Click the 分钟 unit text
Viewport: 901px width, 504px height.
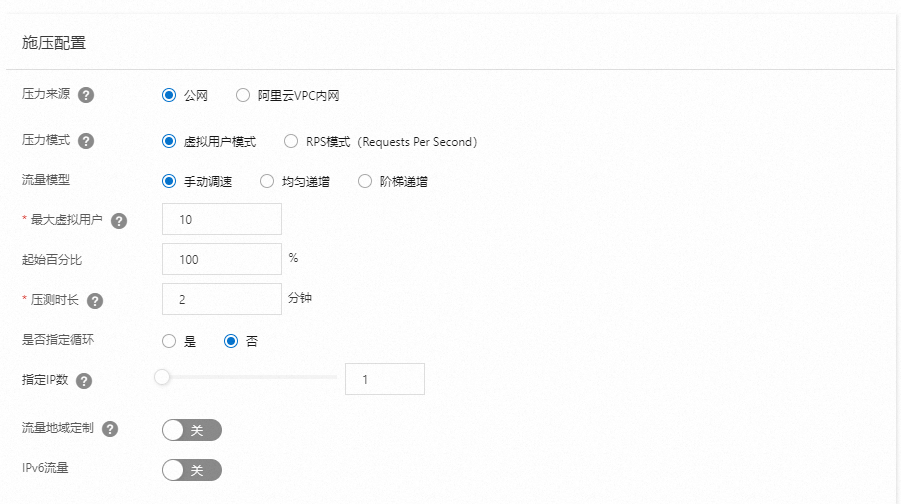300,298
